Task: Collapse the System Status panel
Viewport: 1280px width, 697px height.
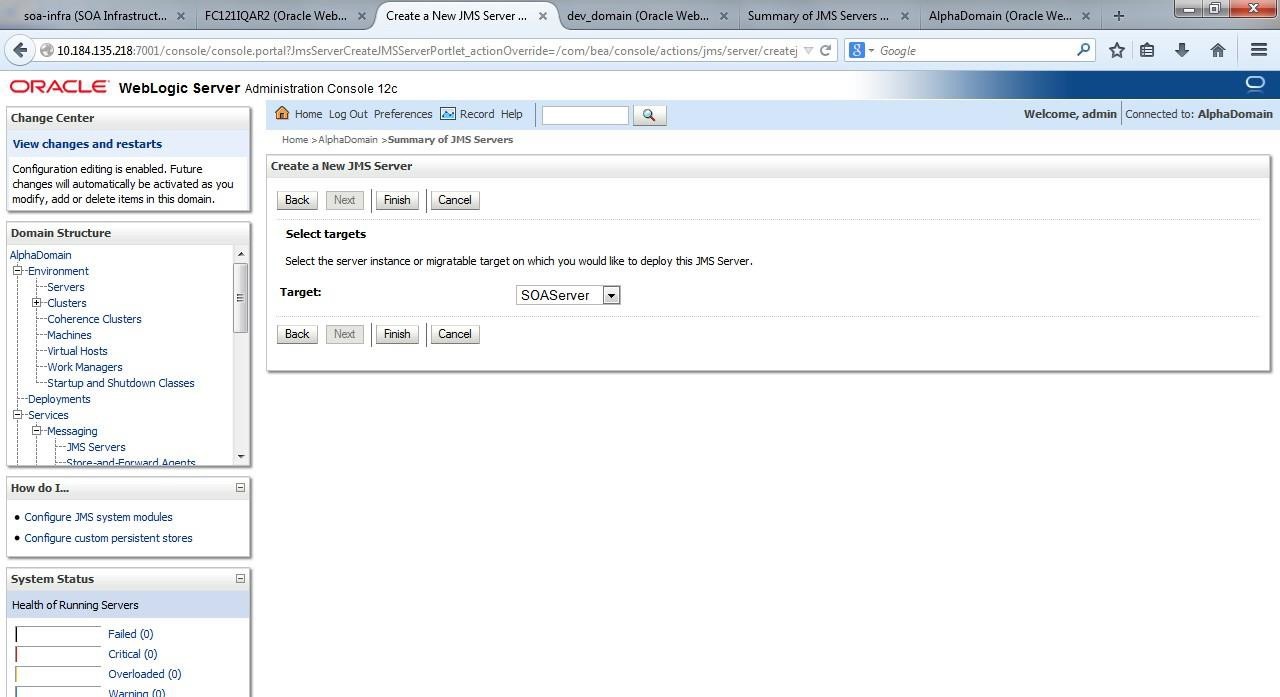Action: pyautogui.click(x=240, y=579)
